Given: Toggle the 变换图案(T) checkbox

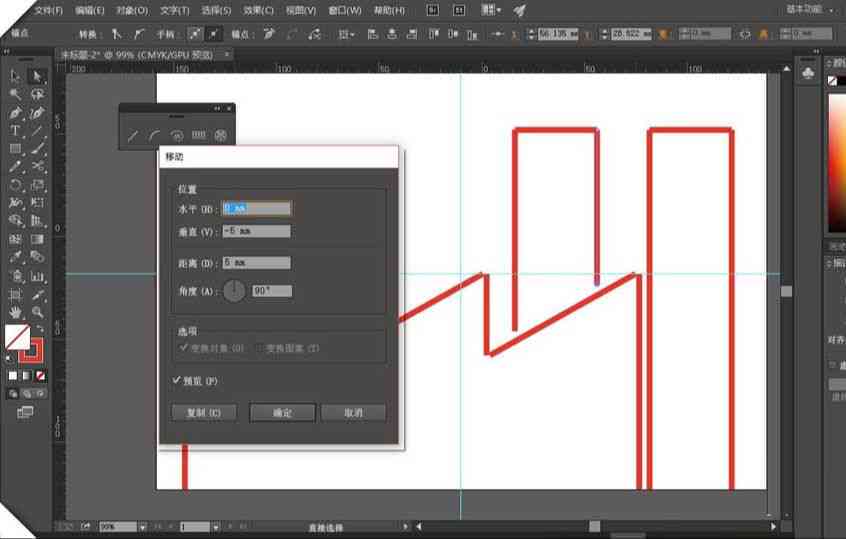Looking at the screenshot, I should 259,348.
